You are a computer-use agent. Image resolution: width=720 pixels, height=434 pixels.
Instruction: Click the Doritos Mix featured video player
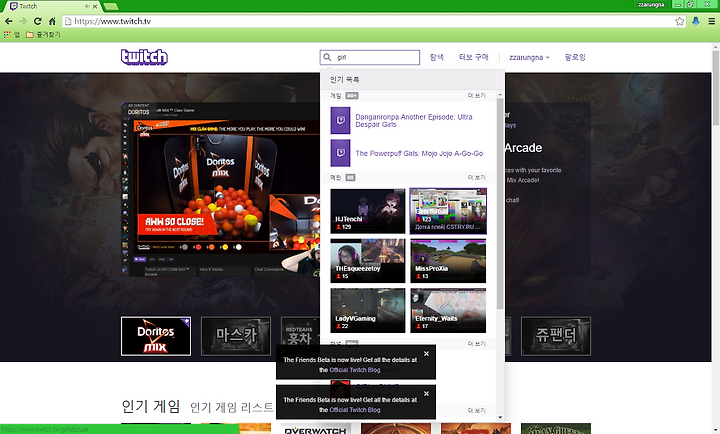[x=221, y=189]
